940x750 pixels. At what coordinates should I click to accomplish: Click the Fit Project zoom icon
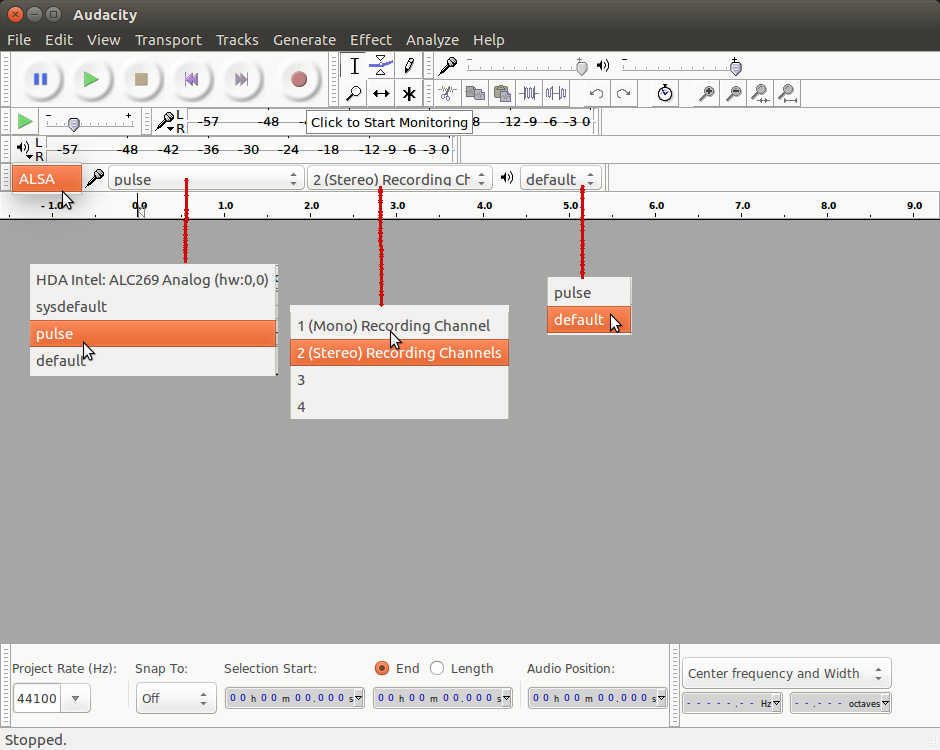787,94
